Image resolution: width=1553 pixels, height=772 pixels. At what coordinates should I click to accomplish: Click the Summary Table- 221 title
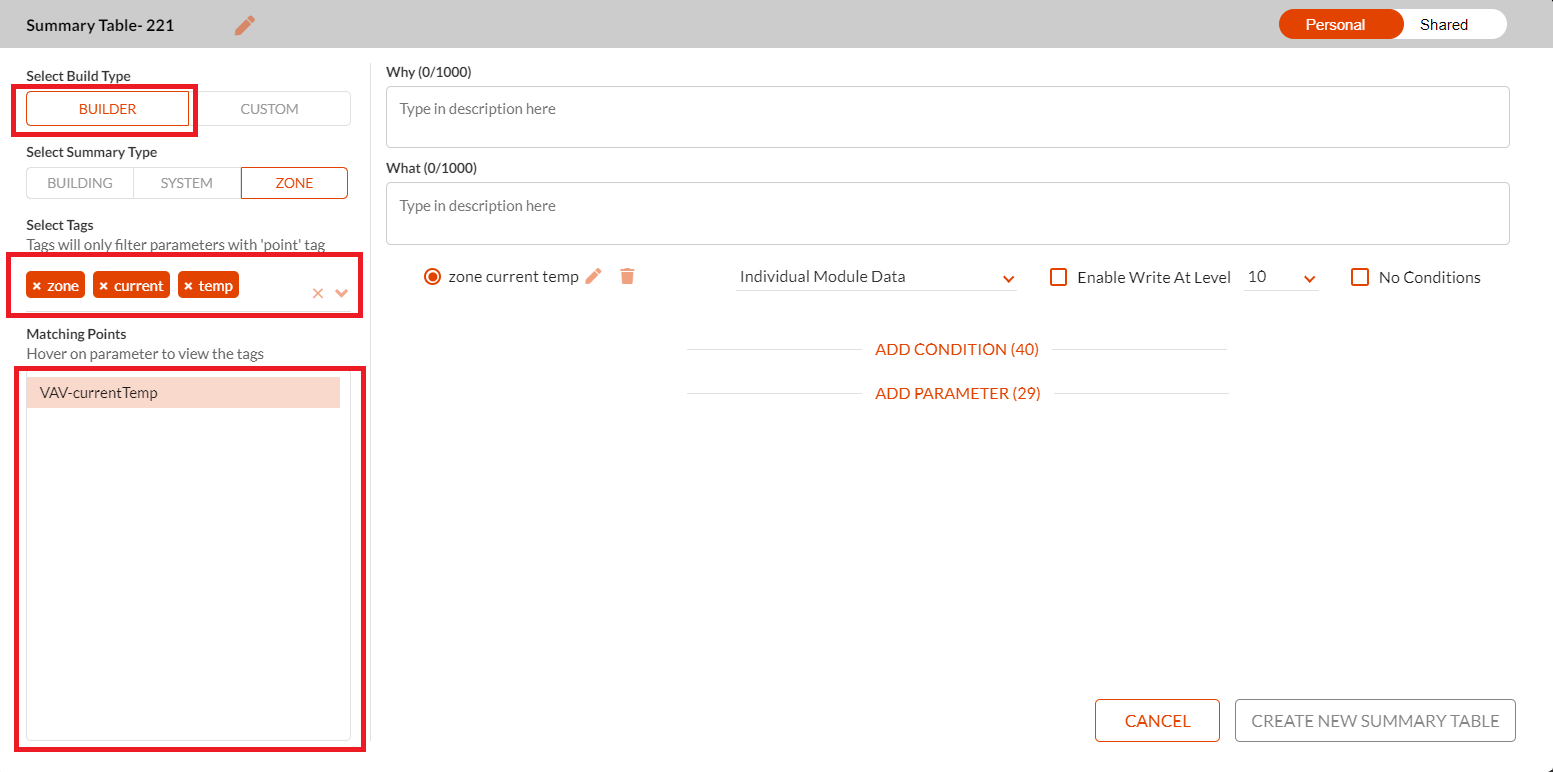(x=100, y=26)
